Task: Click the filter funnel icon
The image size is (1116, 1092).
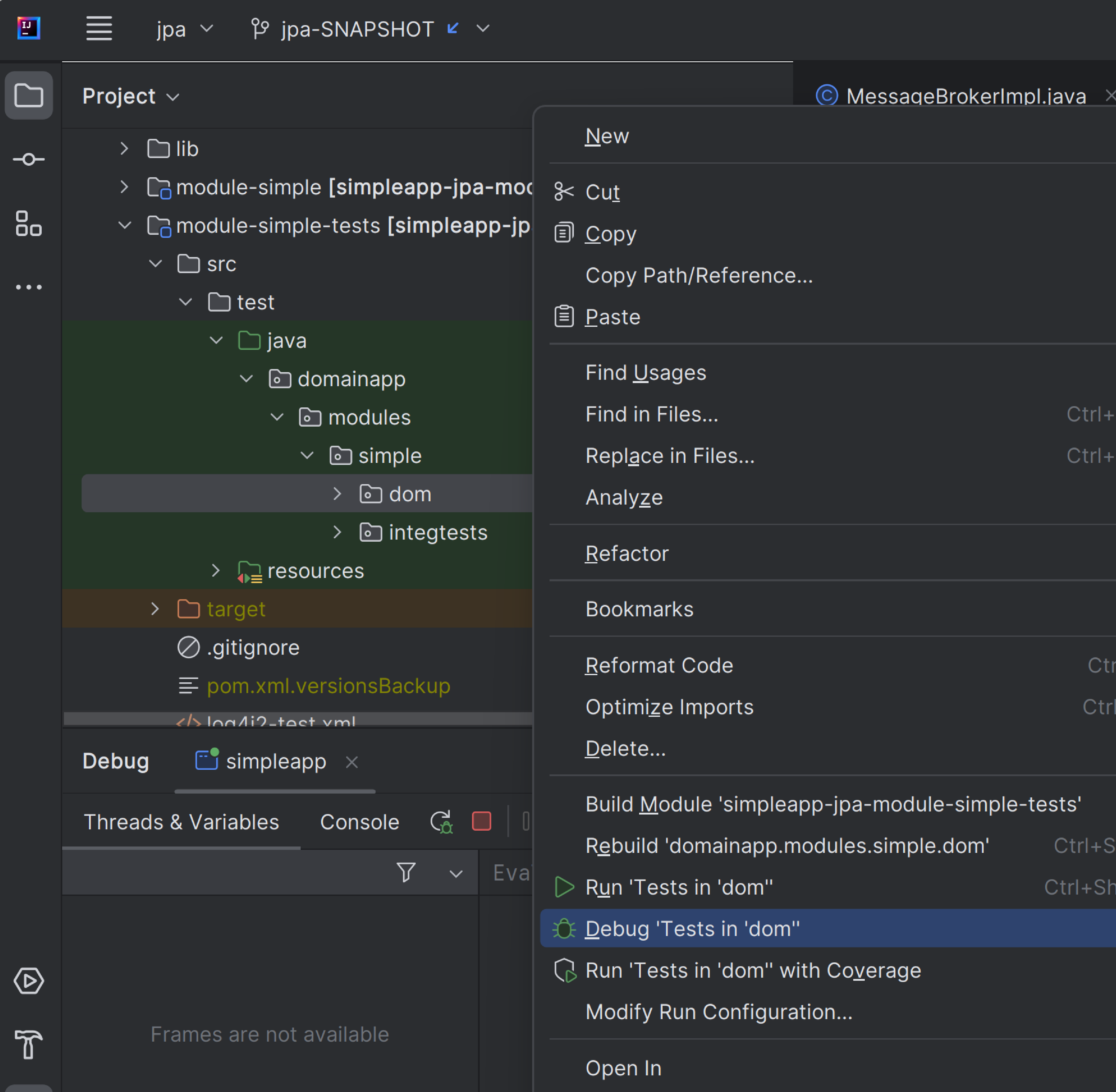Action: (x=406, y=872)
